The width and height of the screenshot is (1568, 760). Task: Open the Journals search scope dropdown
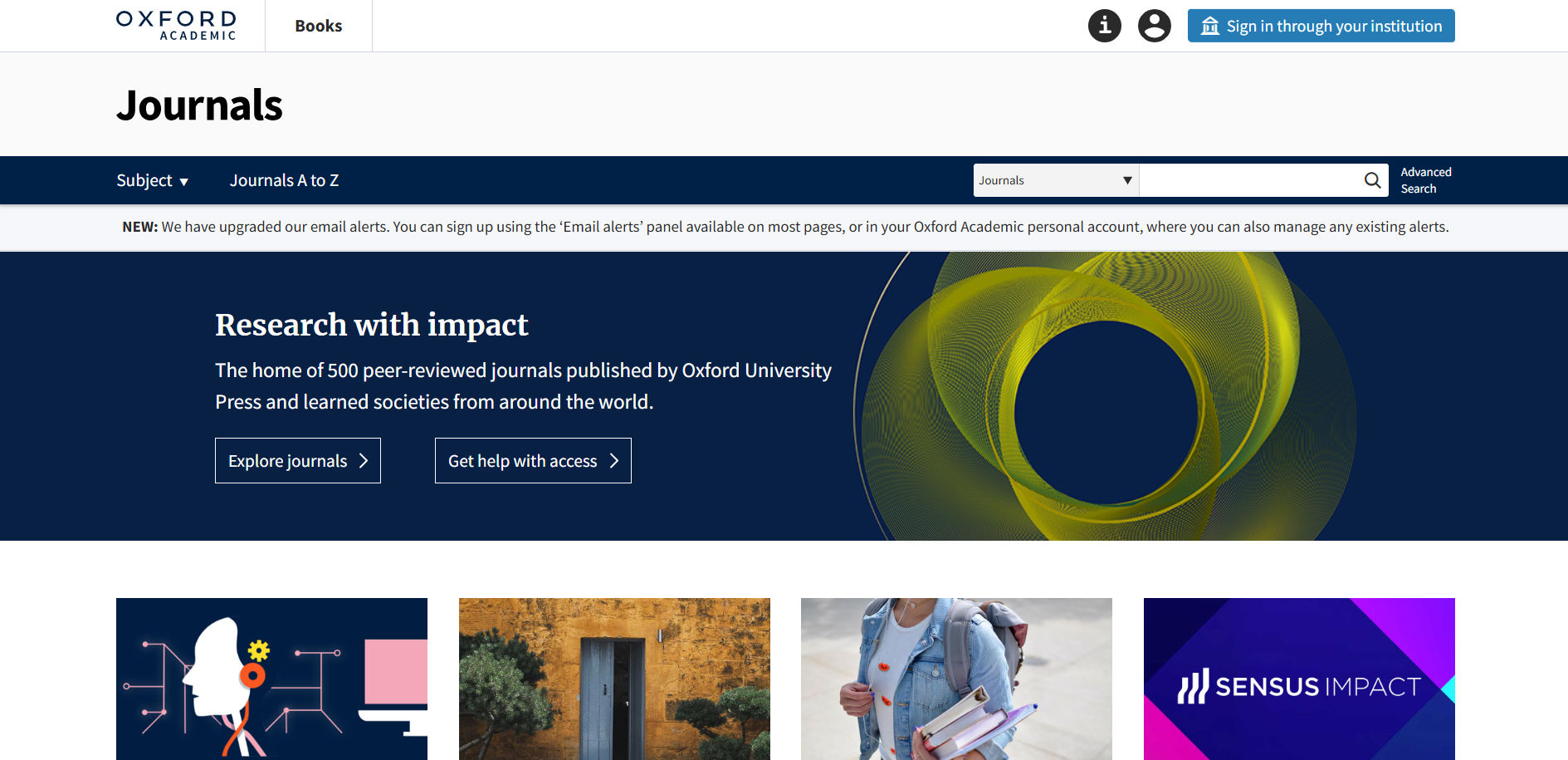[1056, 180]
